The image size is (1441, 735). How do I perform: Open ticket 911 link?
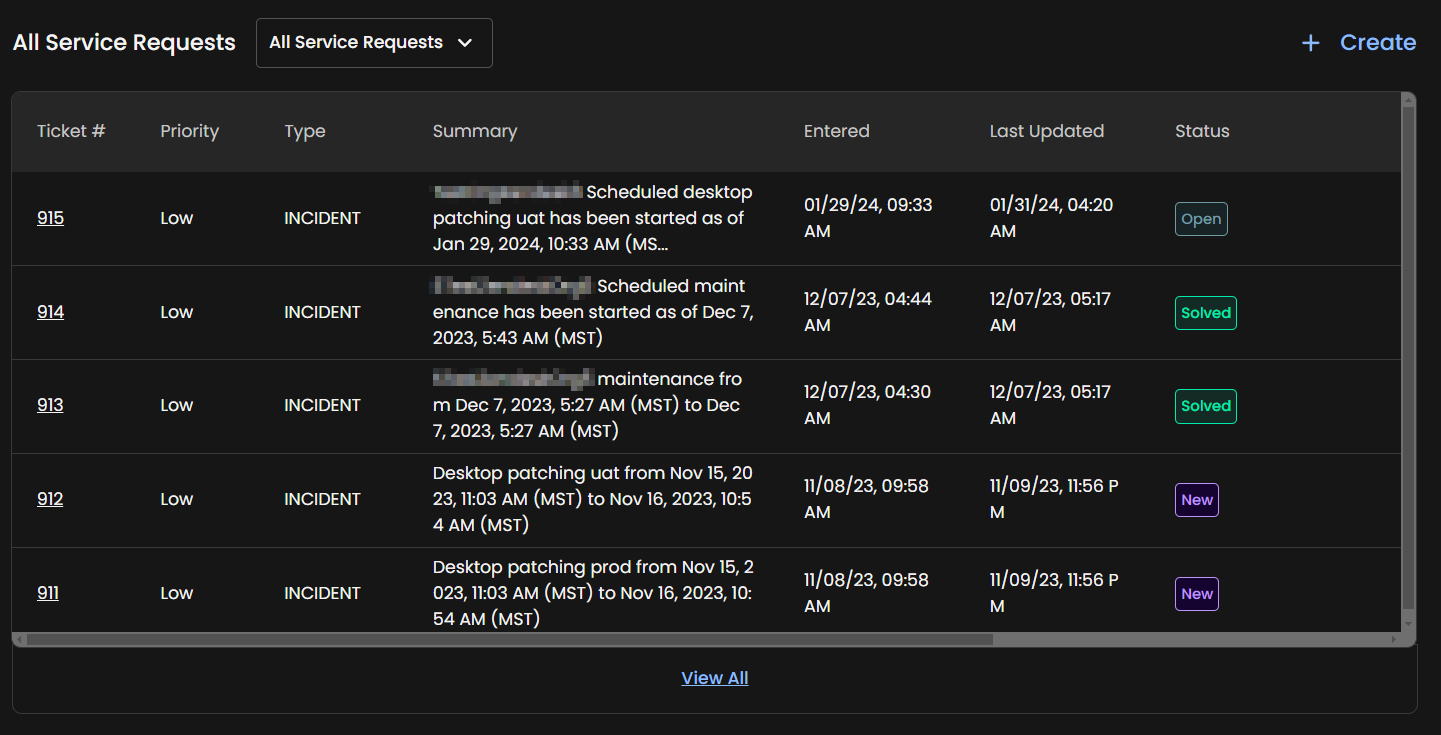tap(48, 593)
